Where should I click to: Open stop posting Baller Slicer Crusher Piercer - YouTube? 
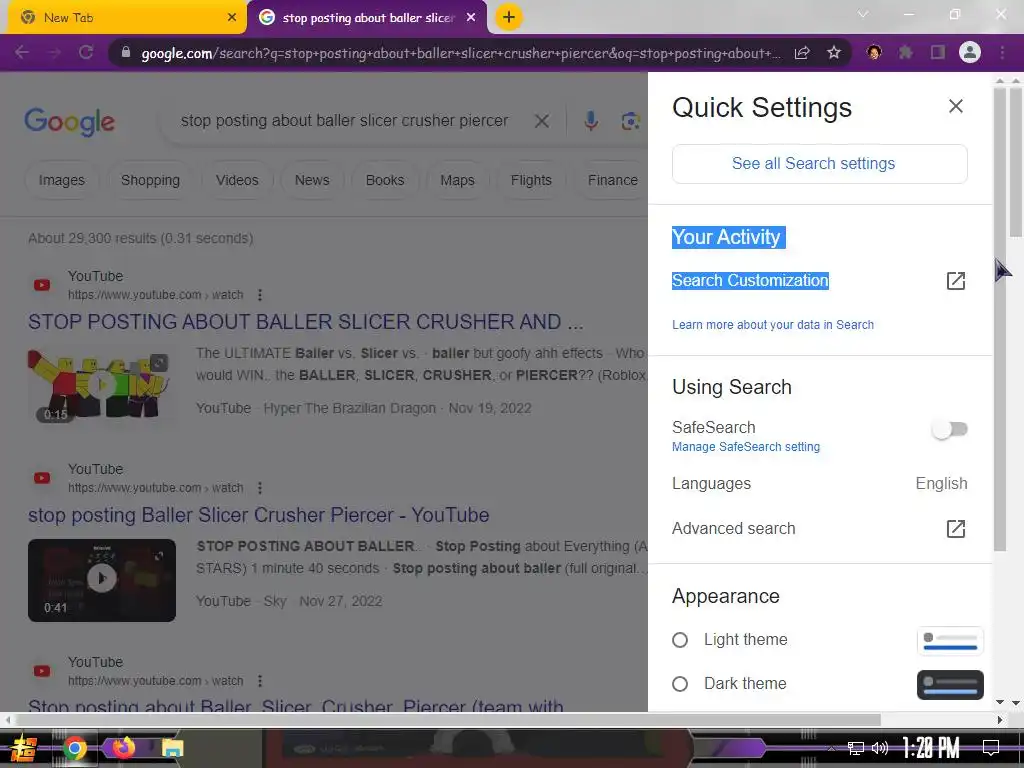[259, 515]
